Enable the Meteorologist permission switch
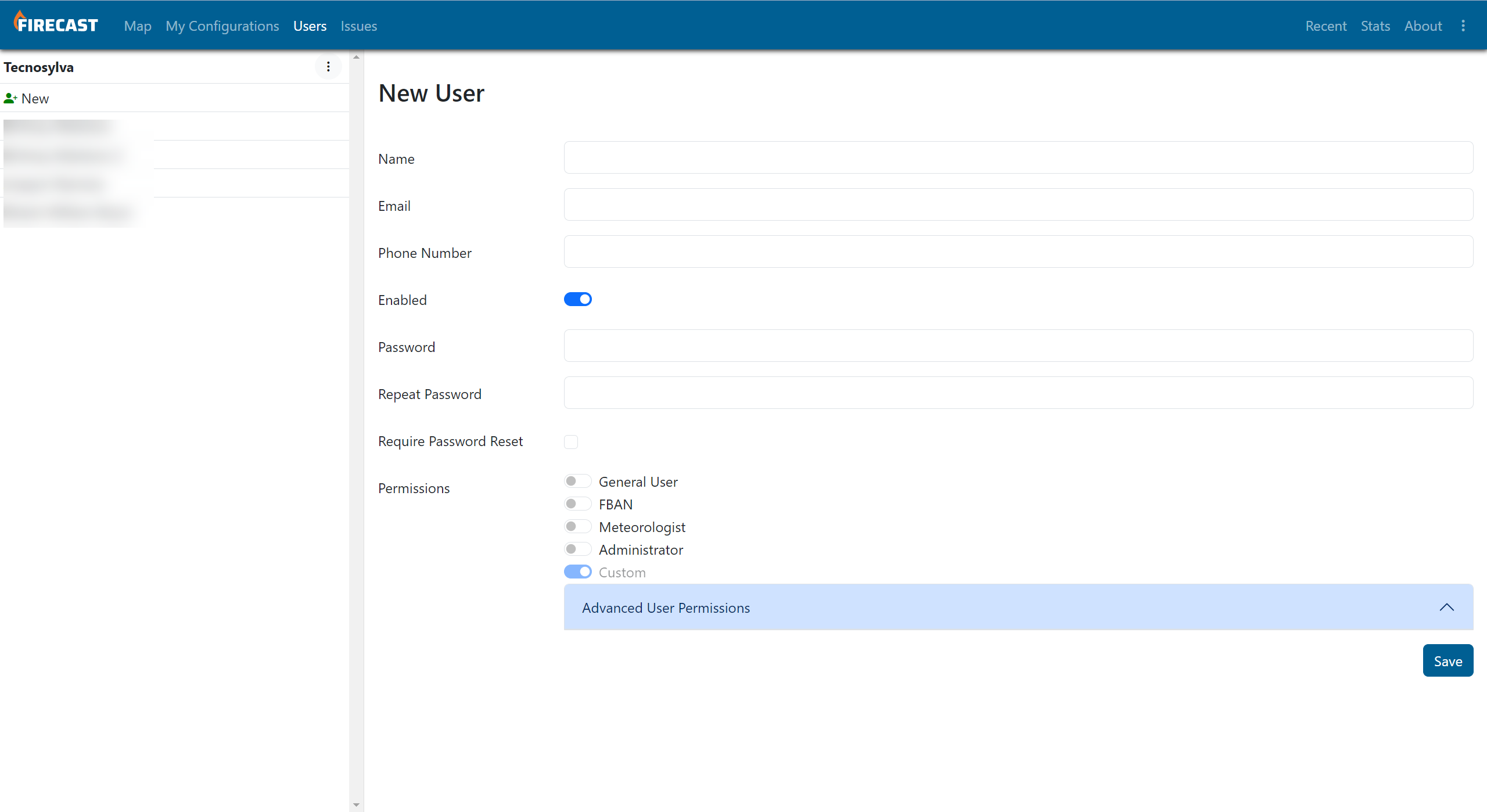The height and width of the screenshot is (812, 1487). pos(577,526)
